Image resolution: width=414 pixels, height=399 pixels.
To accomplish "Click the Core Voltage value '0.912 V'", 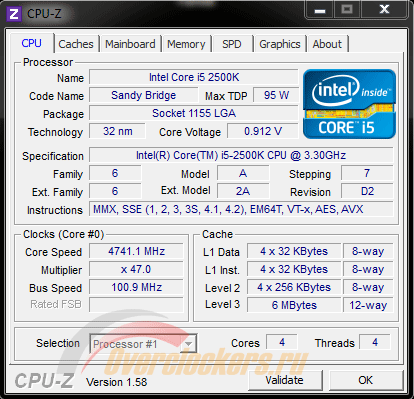I will (263, 131).
